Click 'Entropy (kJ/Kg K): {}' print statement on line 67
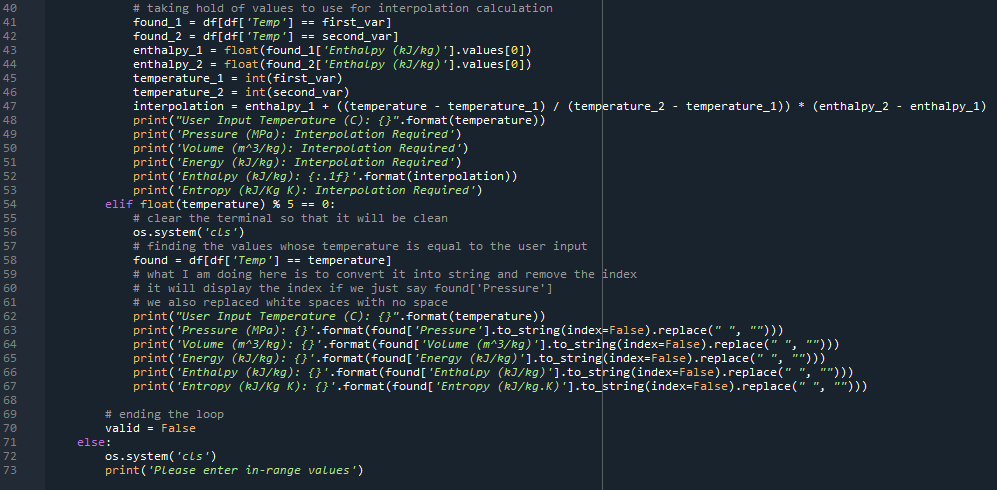997x490 pixels. [500, 386]
